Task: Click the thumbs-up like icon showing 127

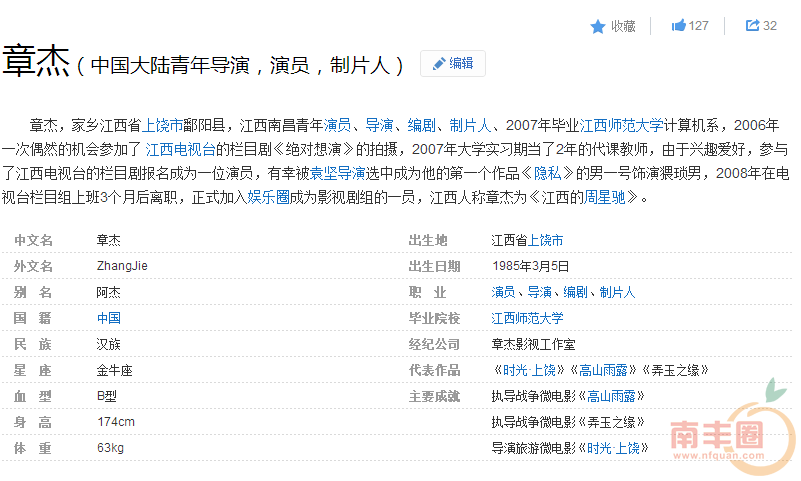Action: pyautogui.click(x=678, y=25)
